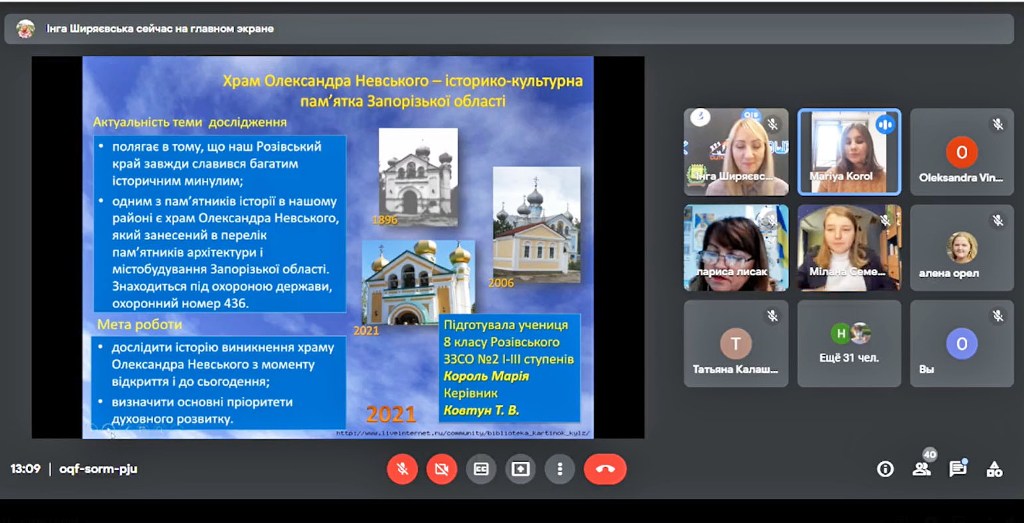
Task: Click the лариса лисак video tile
Action: click(735, 247)
